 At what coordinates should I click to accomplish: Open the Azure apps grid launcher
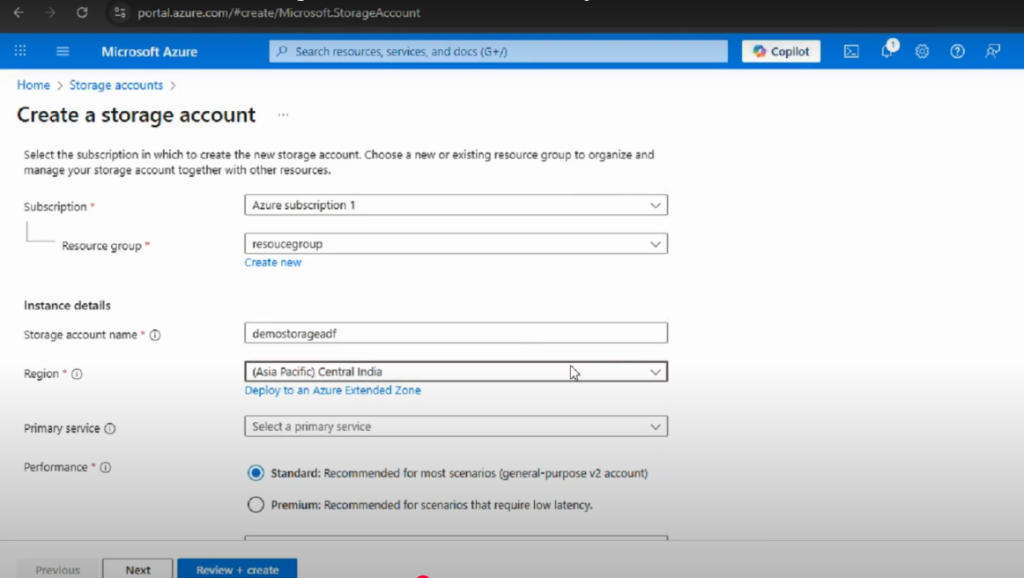20,51
